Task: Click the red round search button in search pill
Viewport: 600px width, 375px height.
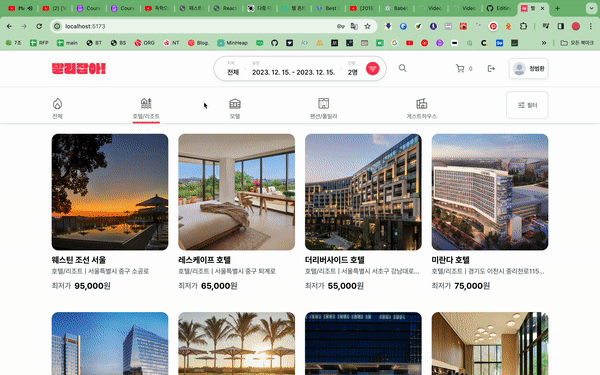Action: 372,68
